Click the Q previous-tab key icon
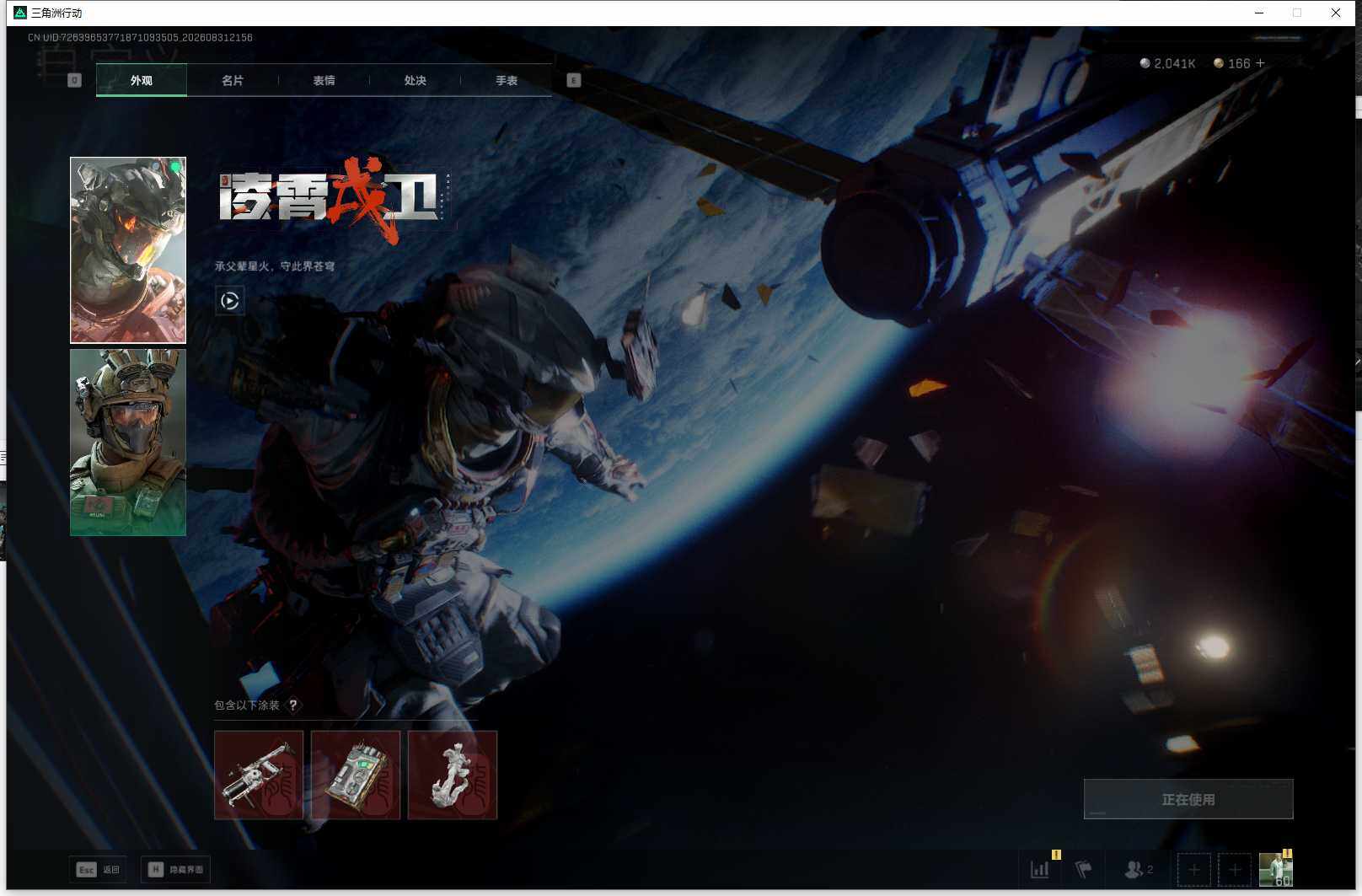This screenshot has width=1362, height=896. [74, 80]
